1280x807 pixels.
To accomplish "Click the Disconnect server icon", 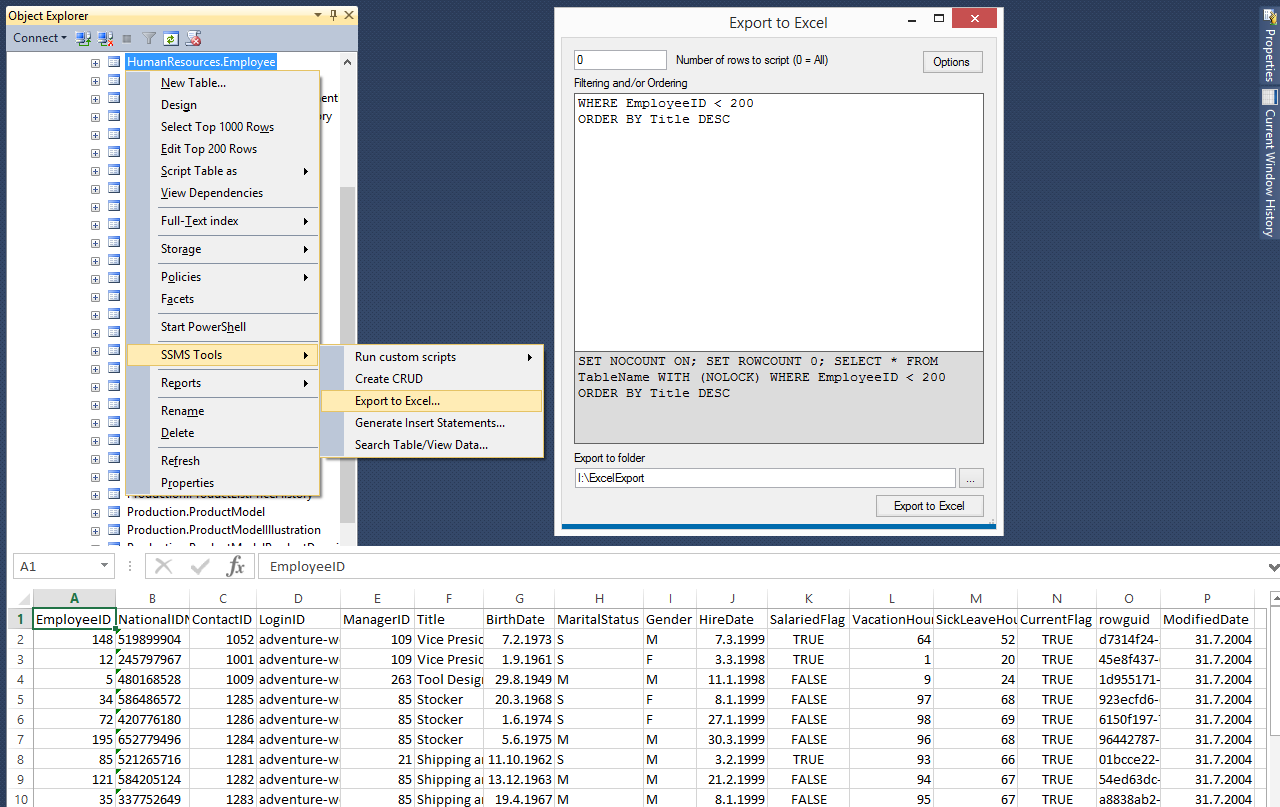I will [x=105, y=38].
